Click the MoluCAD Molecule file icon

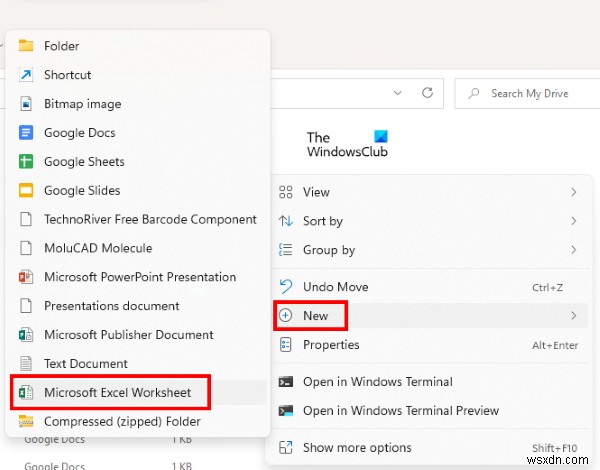pos(26,248)
